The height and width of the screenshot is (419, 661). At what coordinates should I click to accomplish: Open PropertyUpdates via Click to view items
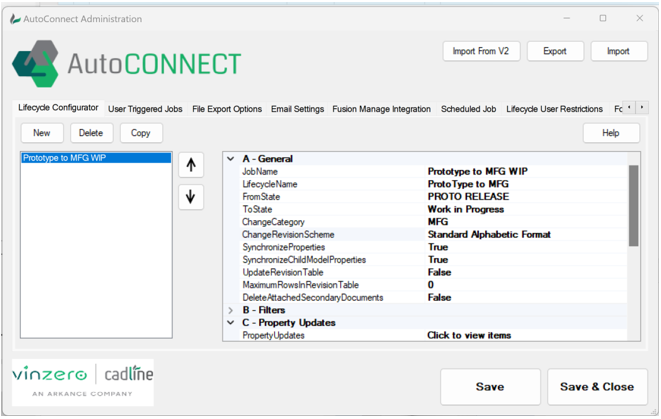click(469, 336)
